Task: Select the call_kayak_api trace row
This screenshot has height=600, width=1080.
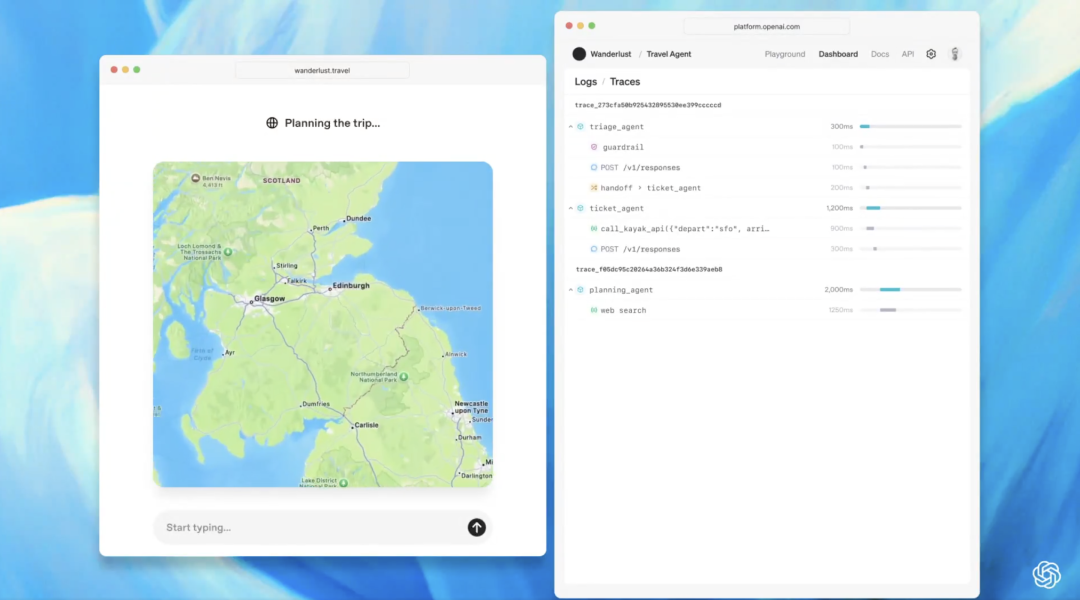Action: click(x=766, y=229)
